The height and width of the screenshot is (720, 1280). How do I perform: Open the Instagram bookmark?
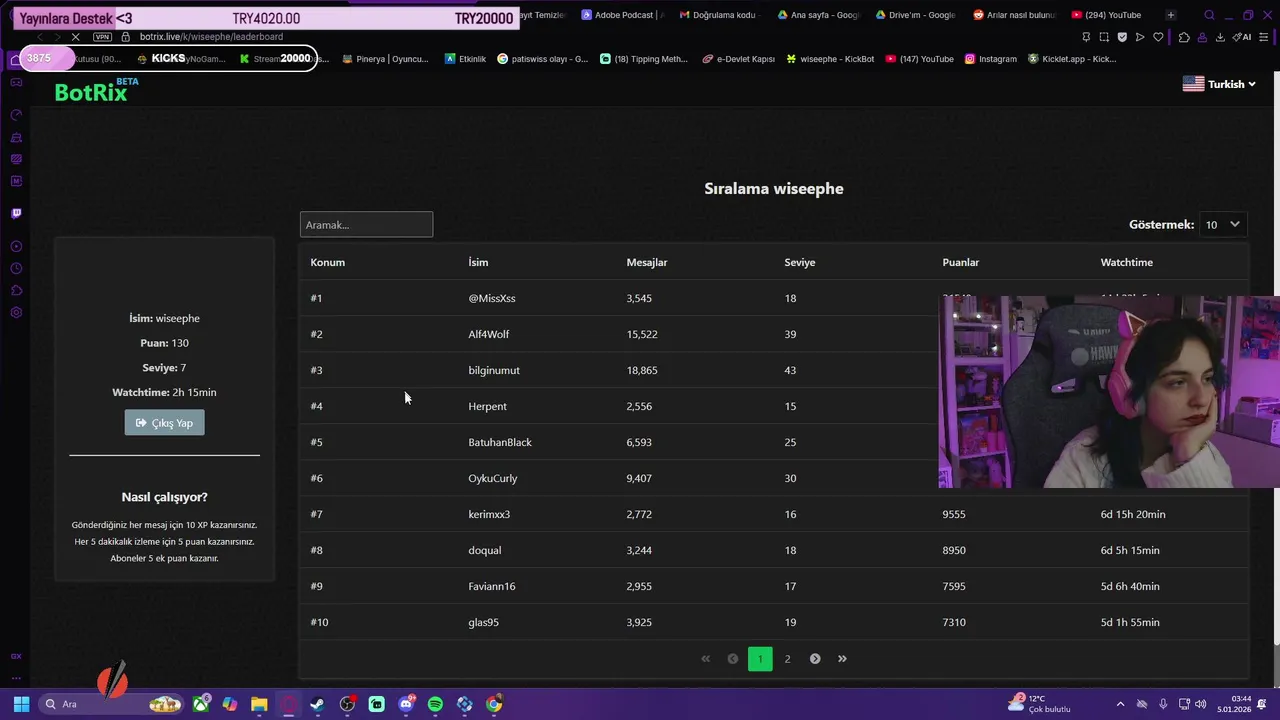click(x=990, y=59)
